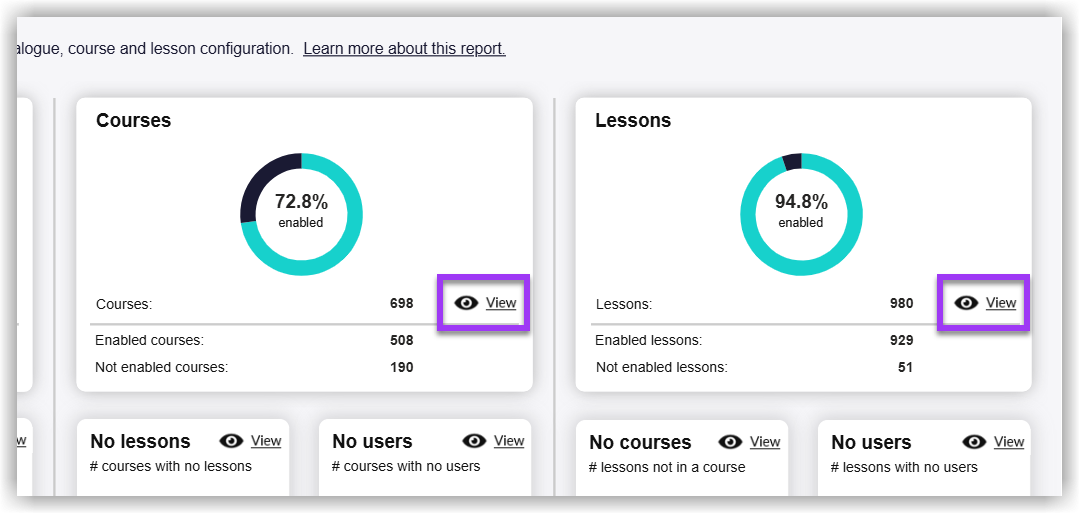
Task: Open the 'Learn more about this report' link
Action: click(x=404, y=49)
